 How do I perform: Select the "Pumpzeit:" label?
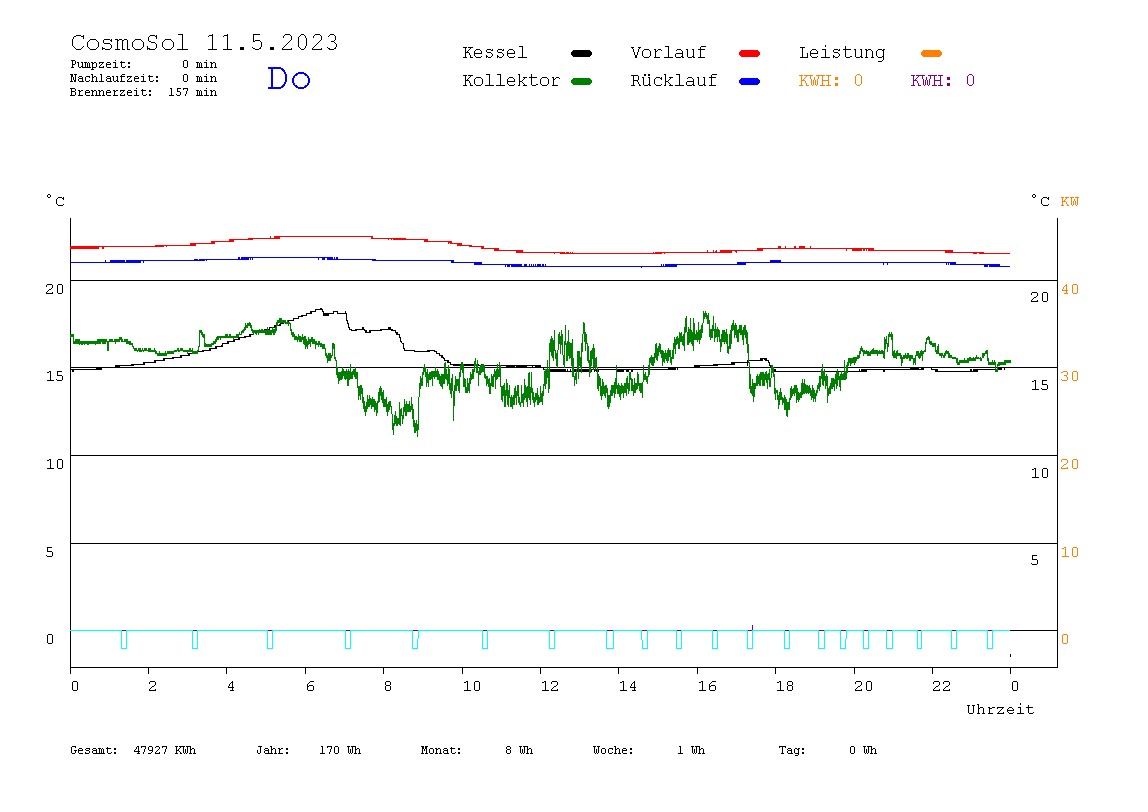(x=101, y=64)
